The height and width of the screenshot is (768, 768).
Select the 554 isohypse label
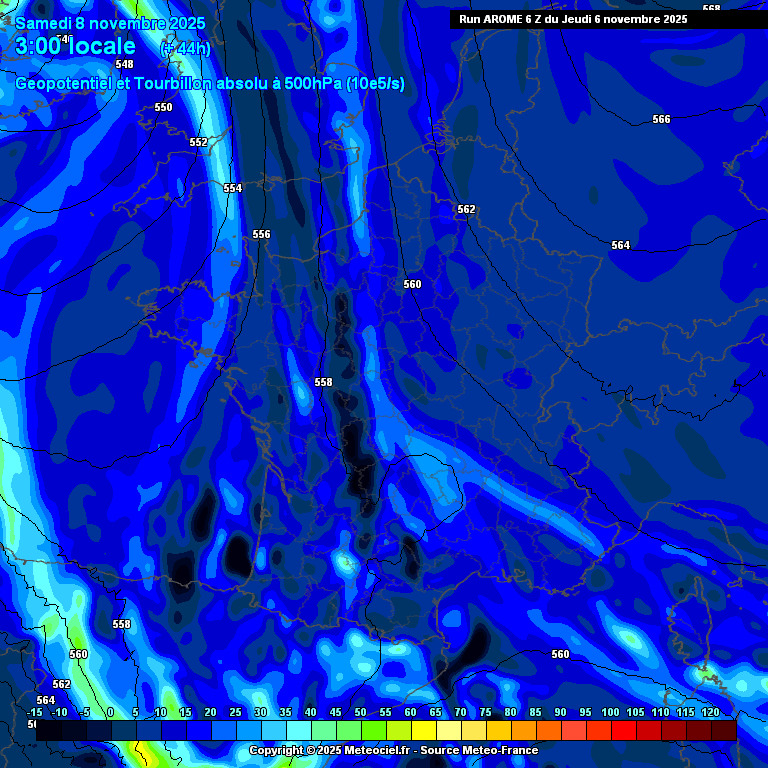point(232,188)
